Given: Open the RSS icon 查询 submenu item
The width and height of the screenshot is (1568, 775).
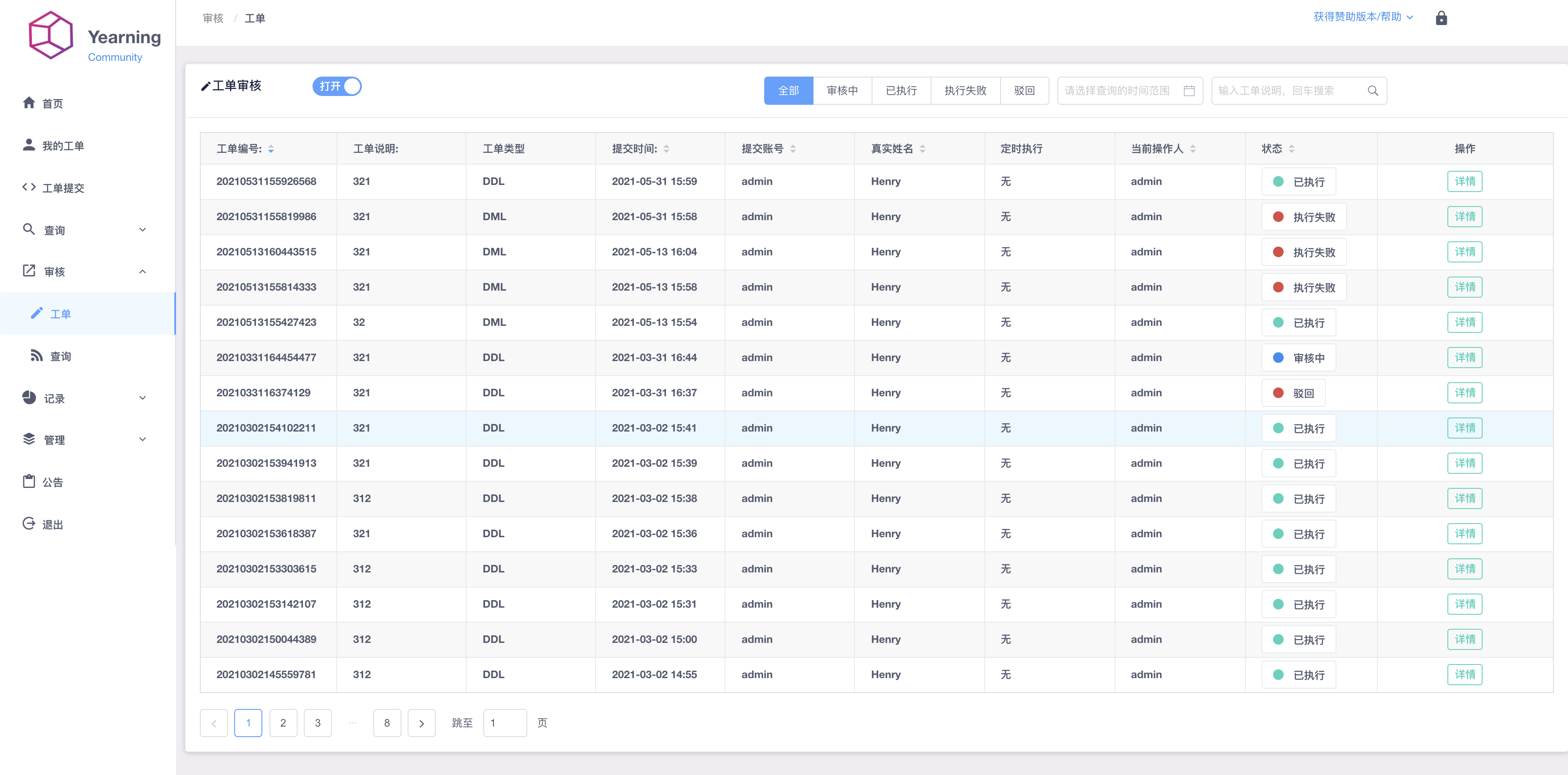Looking at the screenshot, I should (x=37, y=355).
